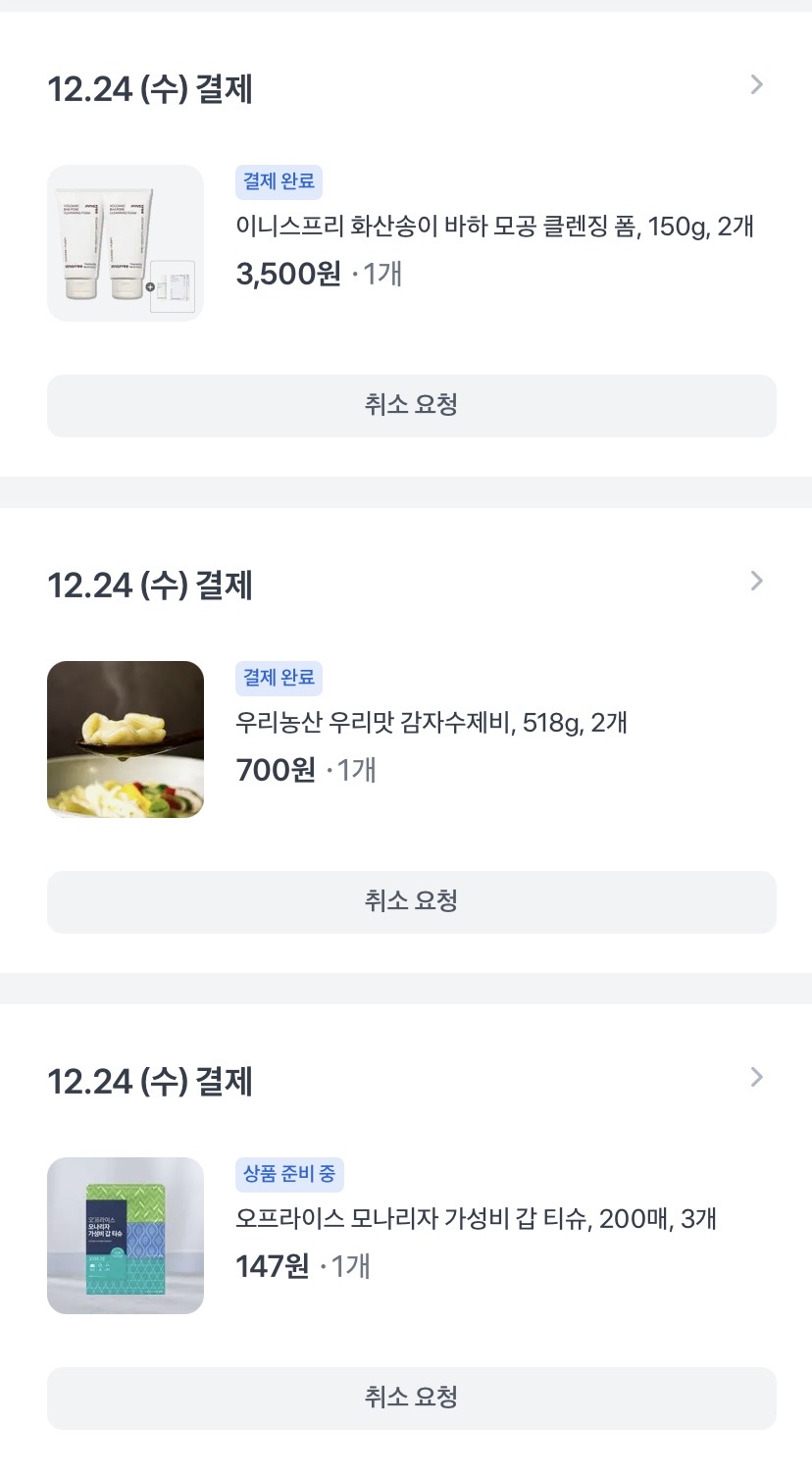Tap the 모나리자 tissue box image
Screen dimensions: 812x1478
[126, 1236]
